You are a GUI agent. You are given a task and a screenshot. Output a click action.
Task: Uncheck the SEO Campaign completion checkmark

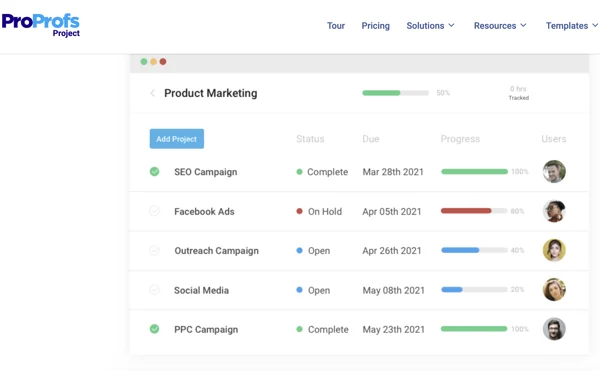[x=154, y=171]
